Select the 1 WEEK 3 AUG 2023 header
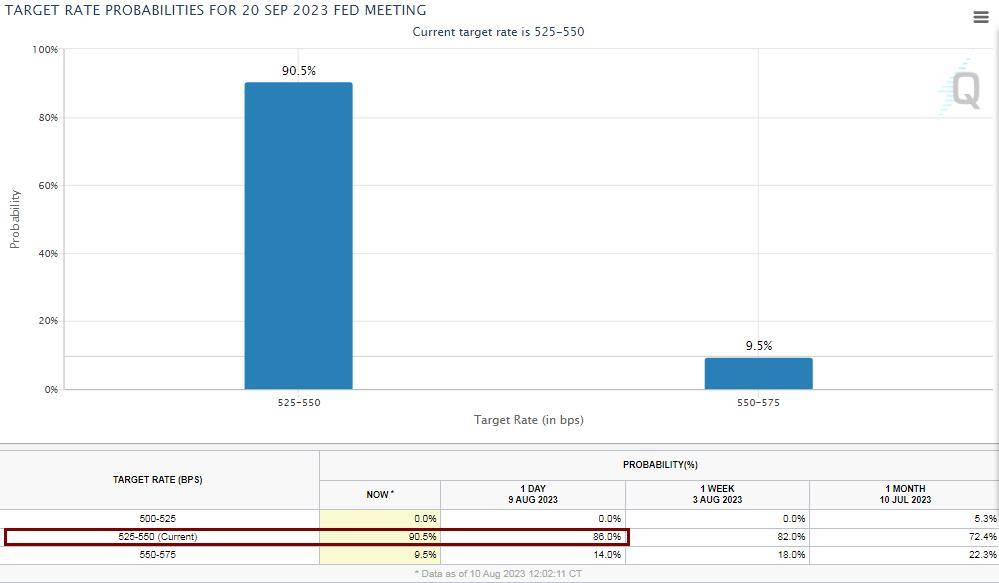 (717, 494)
